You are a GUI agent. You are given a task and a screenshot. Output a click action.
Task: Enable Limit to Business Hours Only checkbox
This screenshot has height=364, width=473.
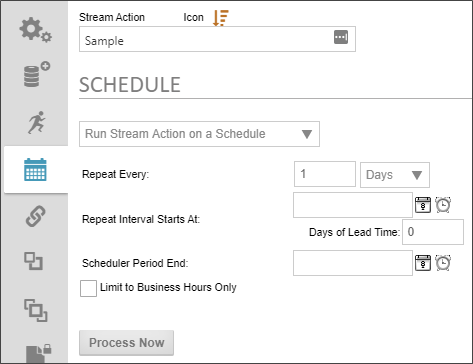(x=88, y=288)
